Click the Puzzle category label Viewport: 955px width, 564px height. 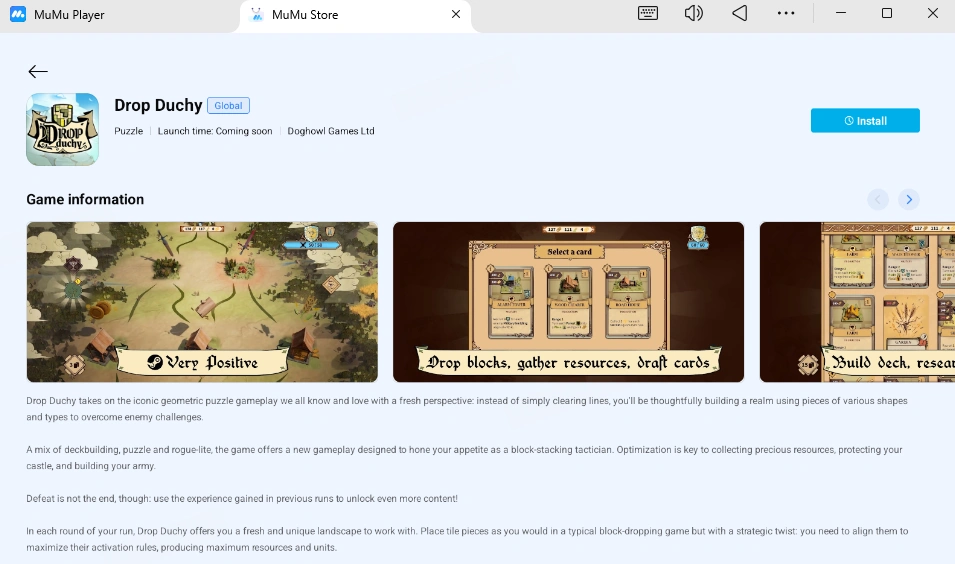point(129,131)
